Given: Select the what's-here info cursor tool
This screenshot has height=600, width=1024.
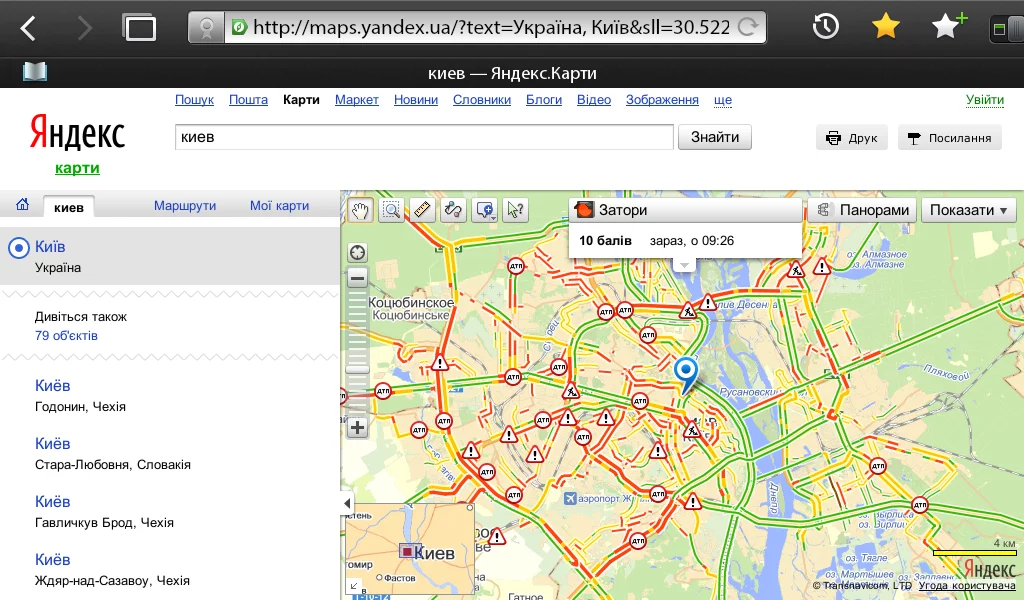Looking at the screenshot, I should click(x=515, y=210).
